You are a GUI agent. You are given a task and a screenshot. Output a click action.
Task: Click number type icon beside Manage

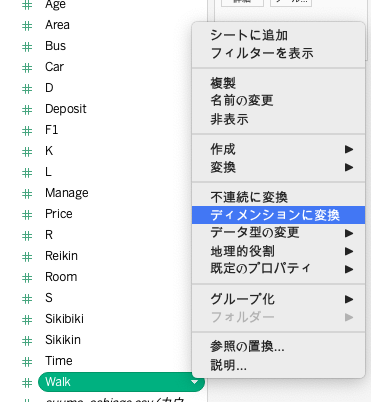coord(27,194)
